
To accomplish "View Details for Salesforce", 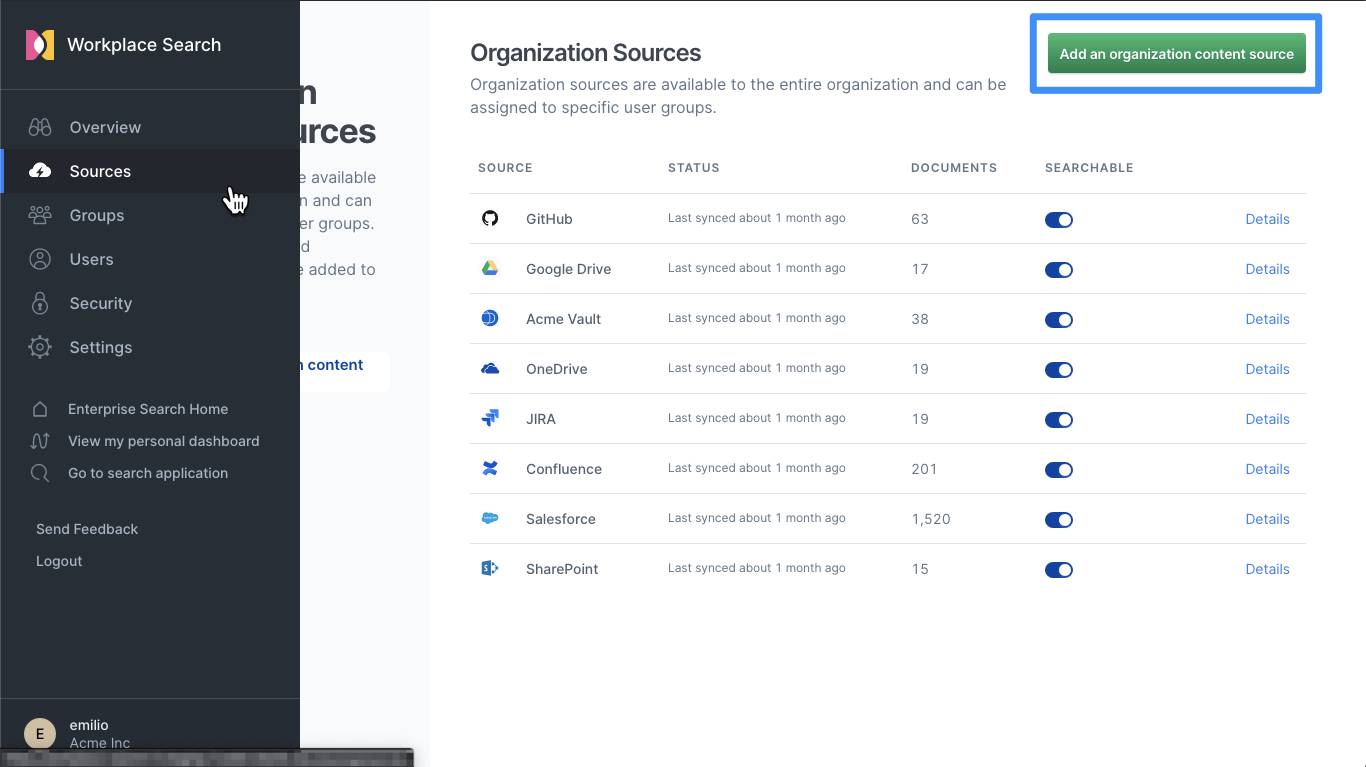I will [1267, 519].
